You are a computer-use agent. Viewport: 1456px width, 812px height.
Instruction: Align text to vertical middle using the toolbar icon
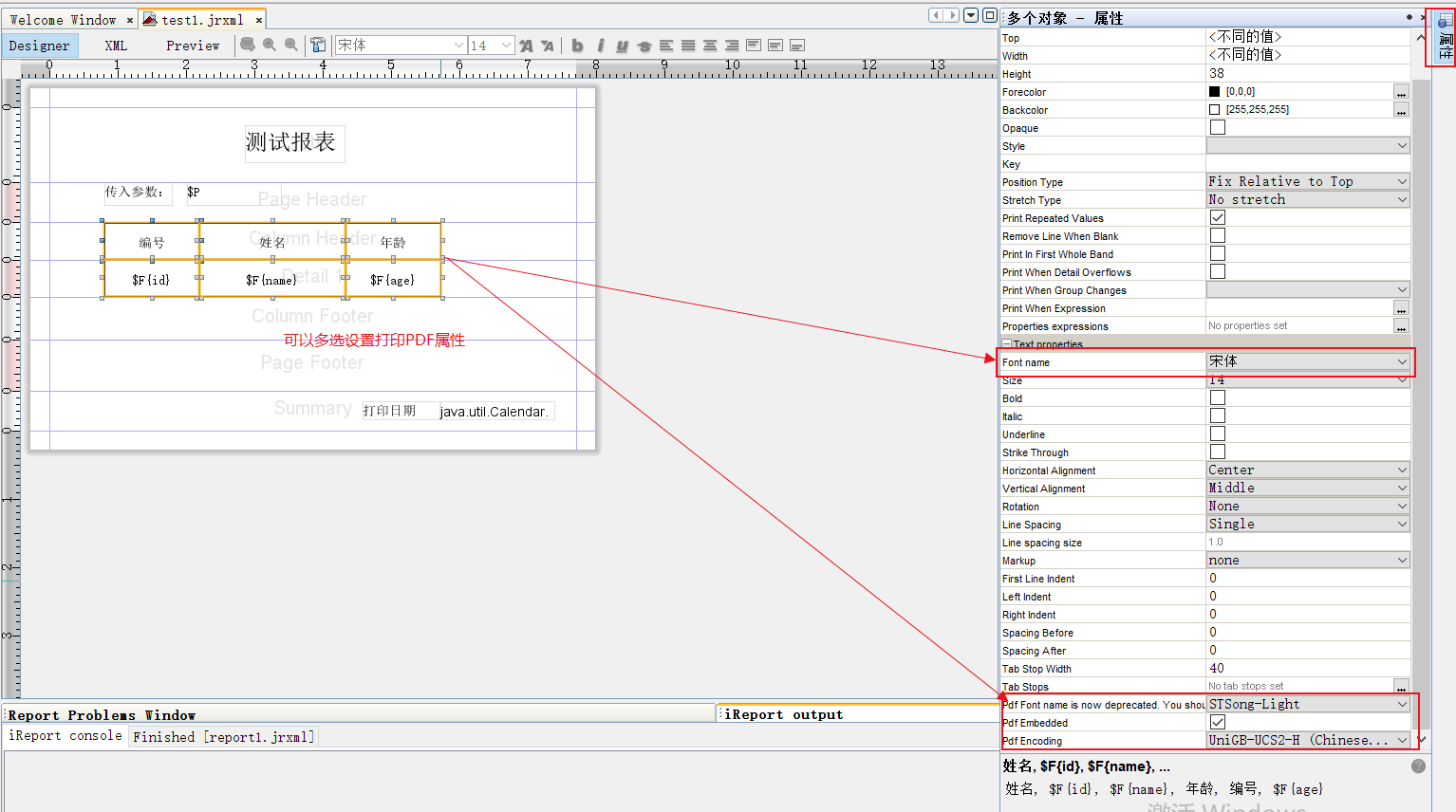click(775, 45)
